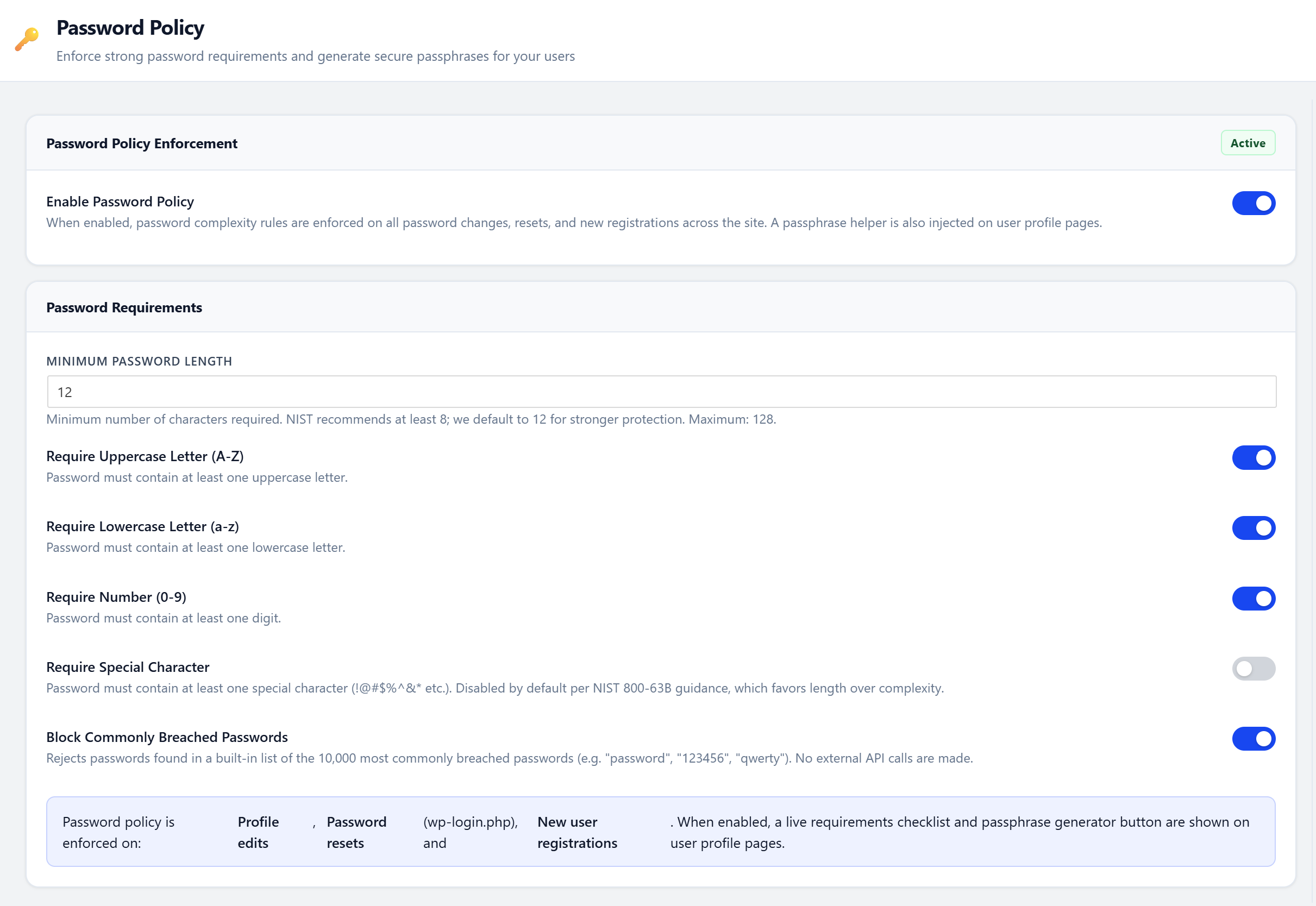
Task: Click the MINIMUM PASSWORD LENGTH label
Action: point(139,361)
